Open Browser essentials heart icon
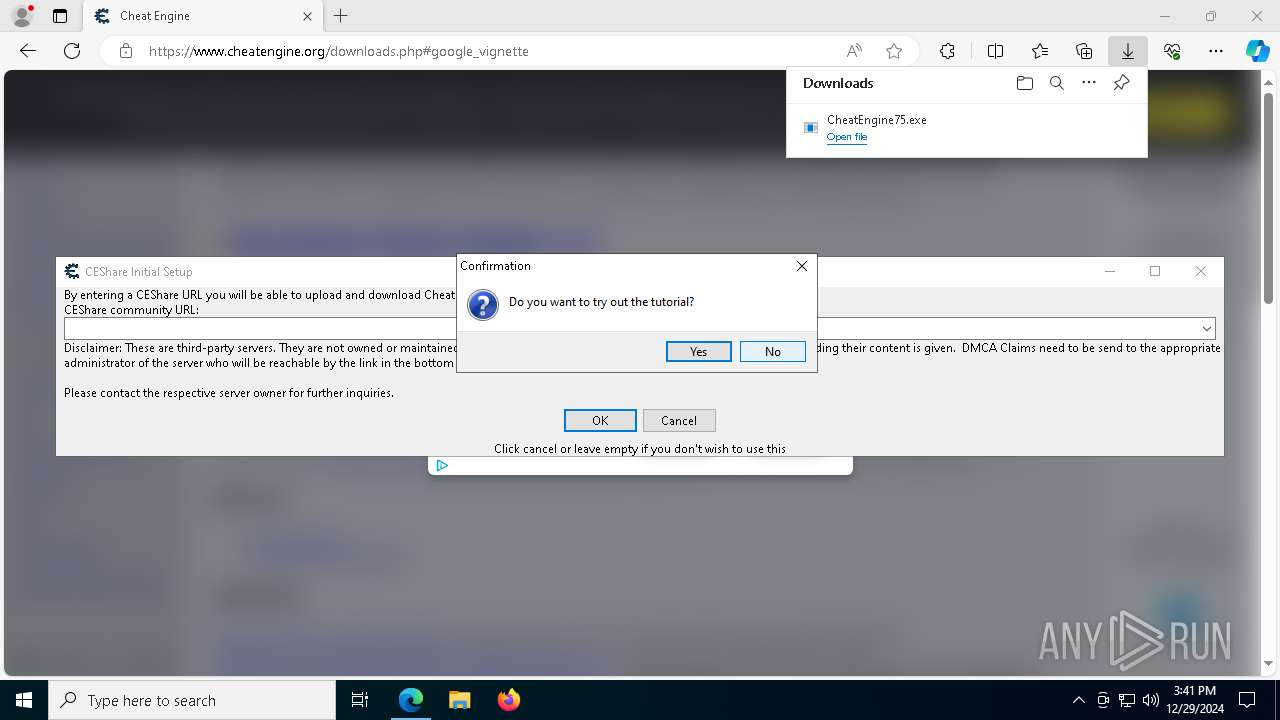The image size is (1280, 720). pyautogui.click(x=1172, y=51)
